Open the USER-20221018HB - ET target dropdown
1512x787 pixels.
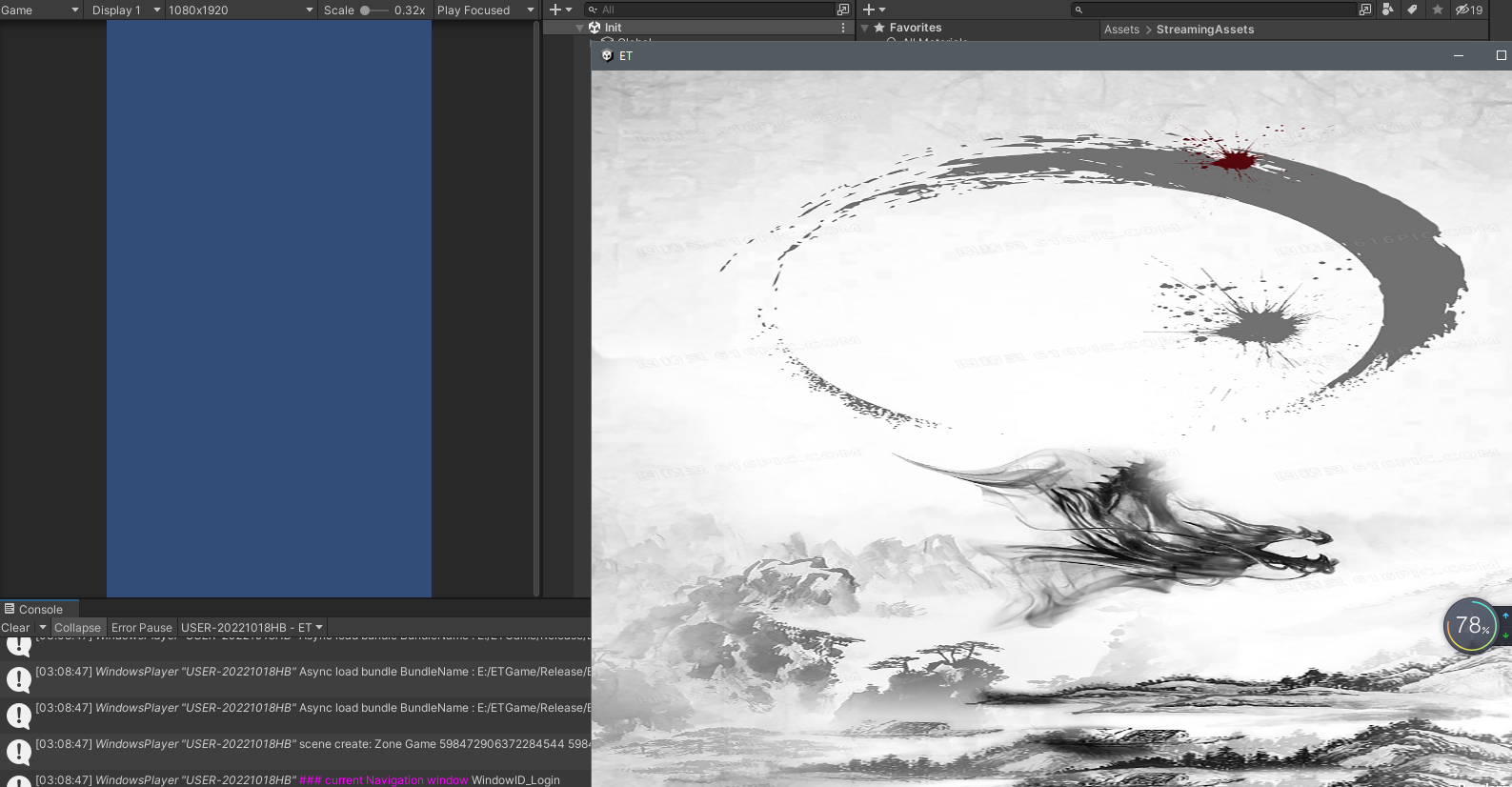(x=252, y=628)
